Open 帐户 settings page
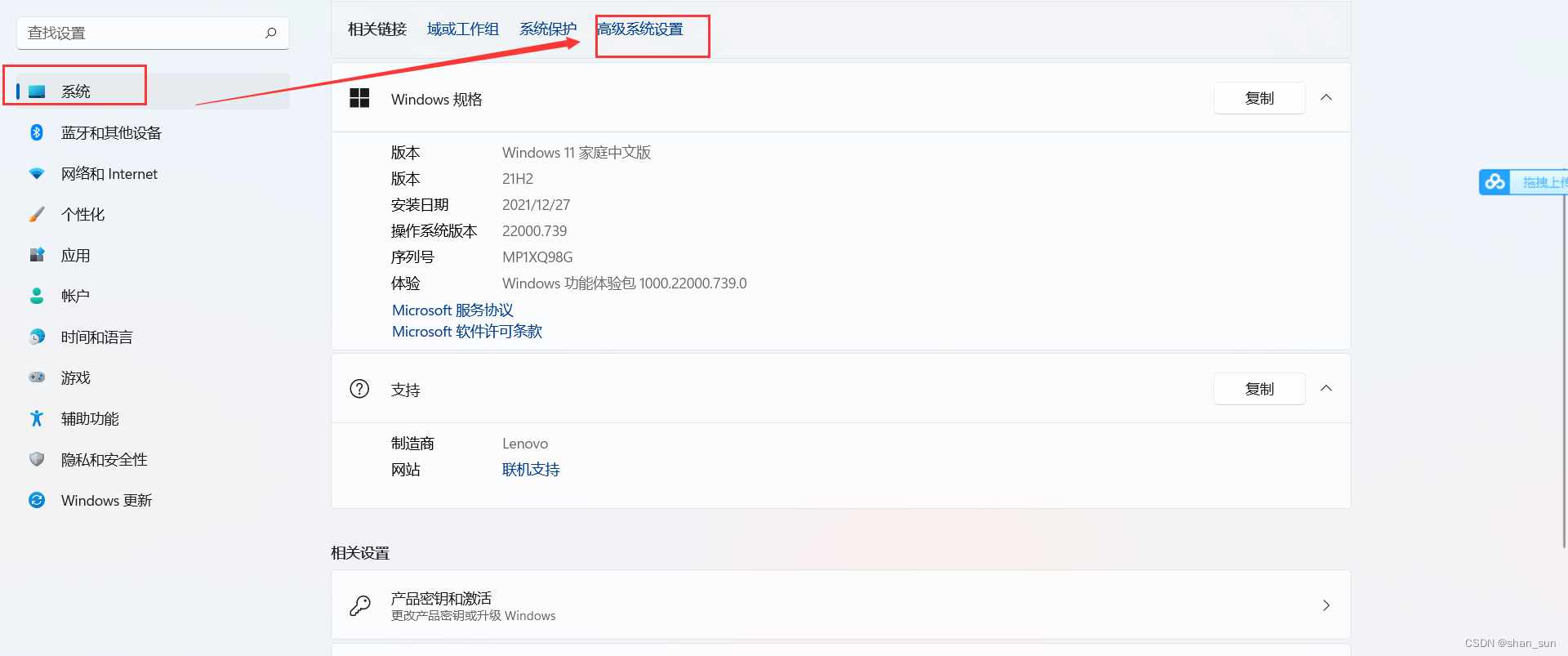Viewport: 1568px width, 656px height. pos(154,296)
